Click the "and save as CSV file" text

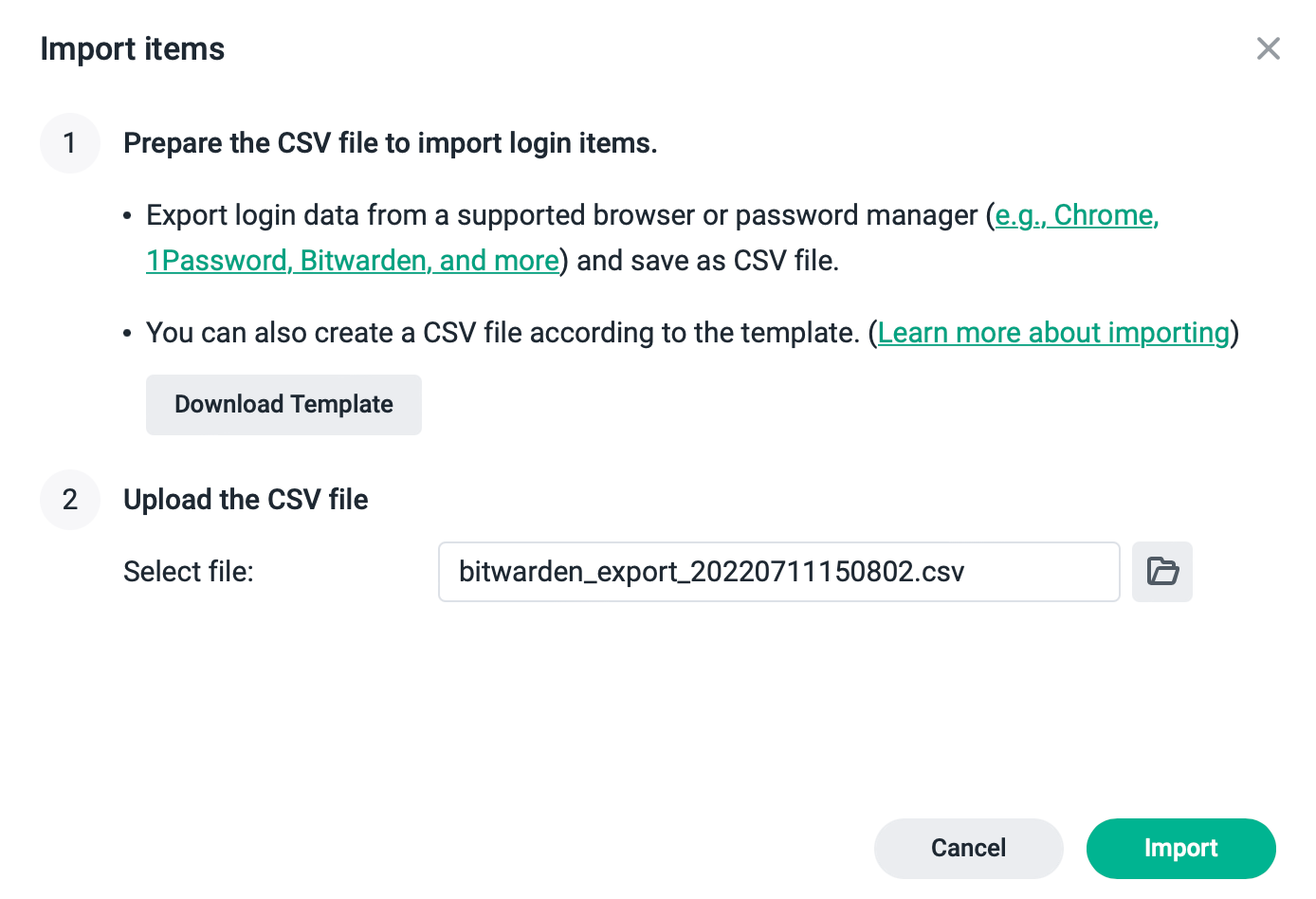coord(707,261)
